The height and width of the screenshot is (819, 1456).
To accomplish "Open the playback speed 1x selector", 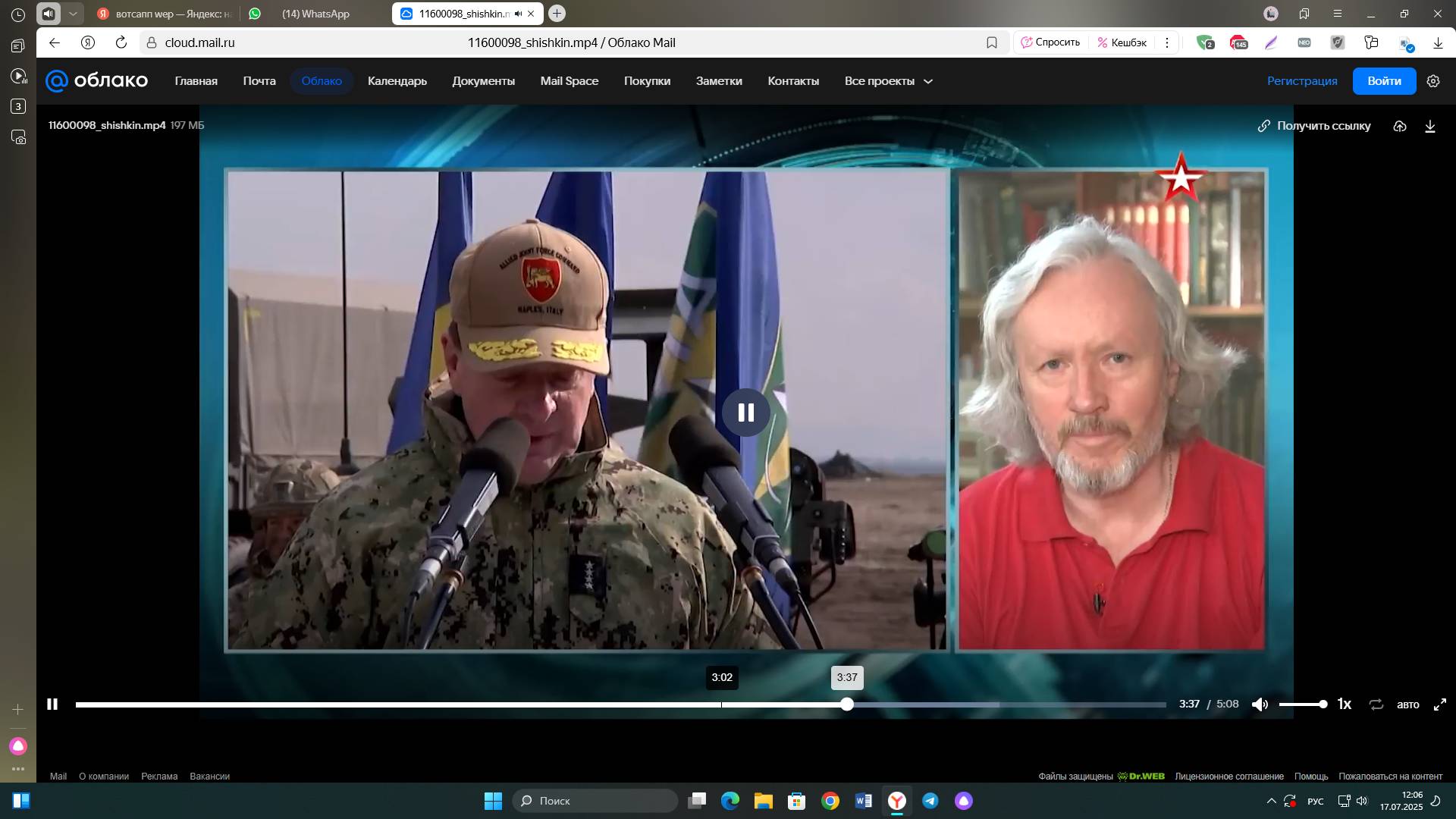I will pos(1344,704).
